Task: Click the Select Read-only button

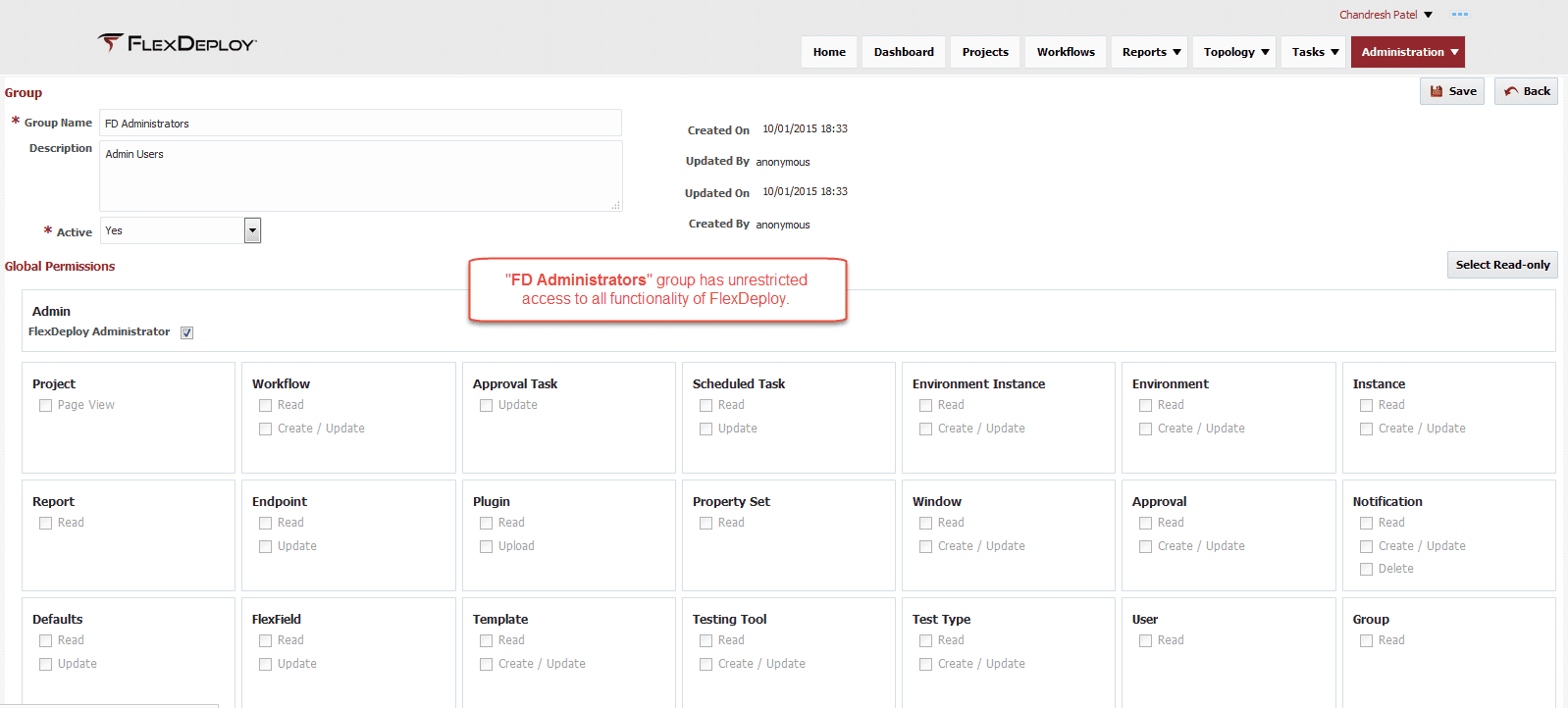Action: point(1502,265)
